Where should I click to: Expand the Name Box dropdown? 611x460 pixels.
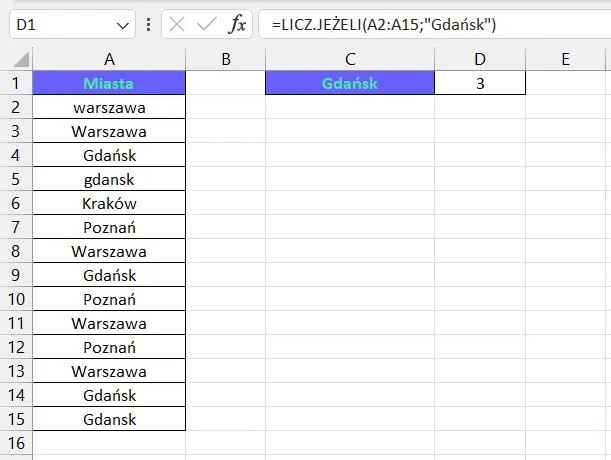click(x=123, y=24)
